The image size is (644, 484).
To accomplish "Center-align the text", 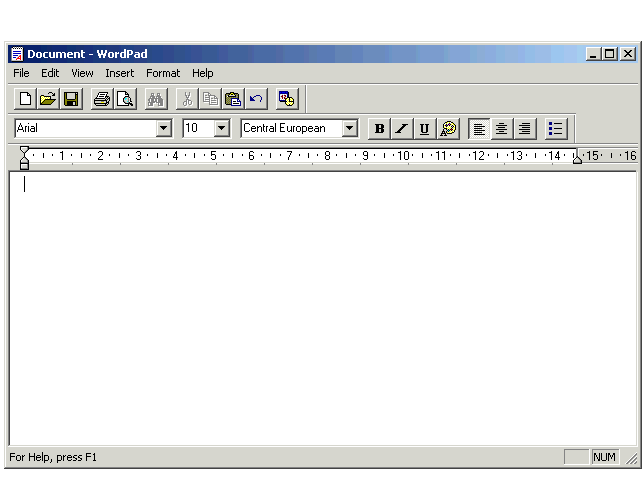I will pyautogui.click(x=502, y=129).
